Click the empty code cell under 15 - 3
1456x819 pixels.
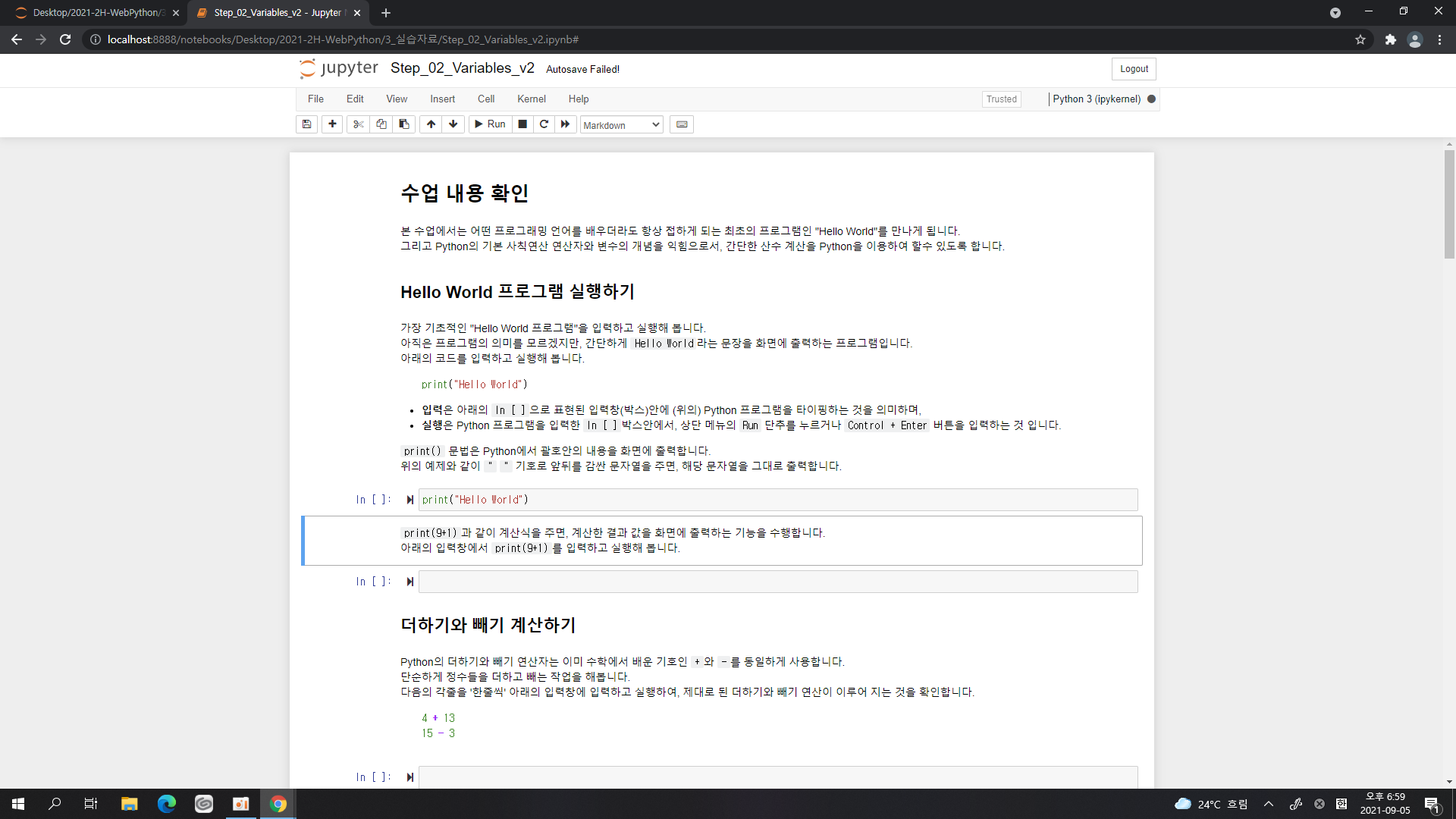click(x=778, y=777)
